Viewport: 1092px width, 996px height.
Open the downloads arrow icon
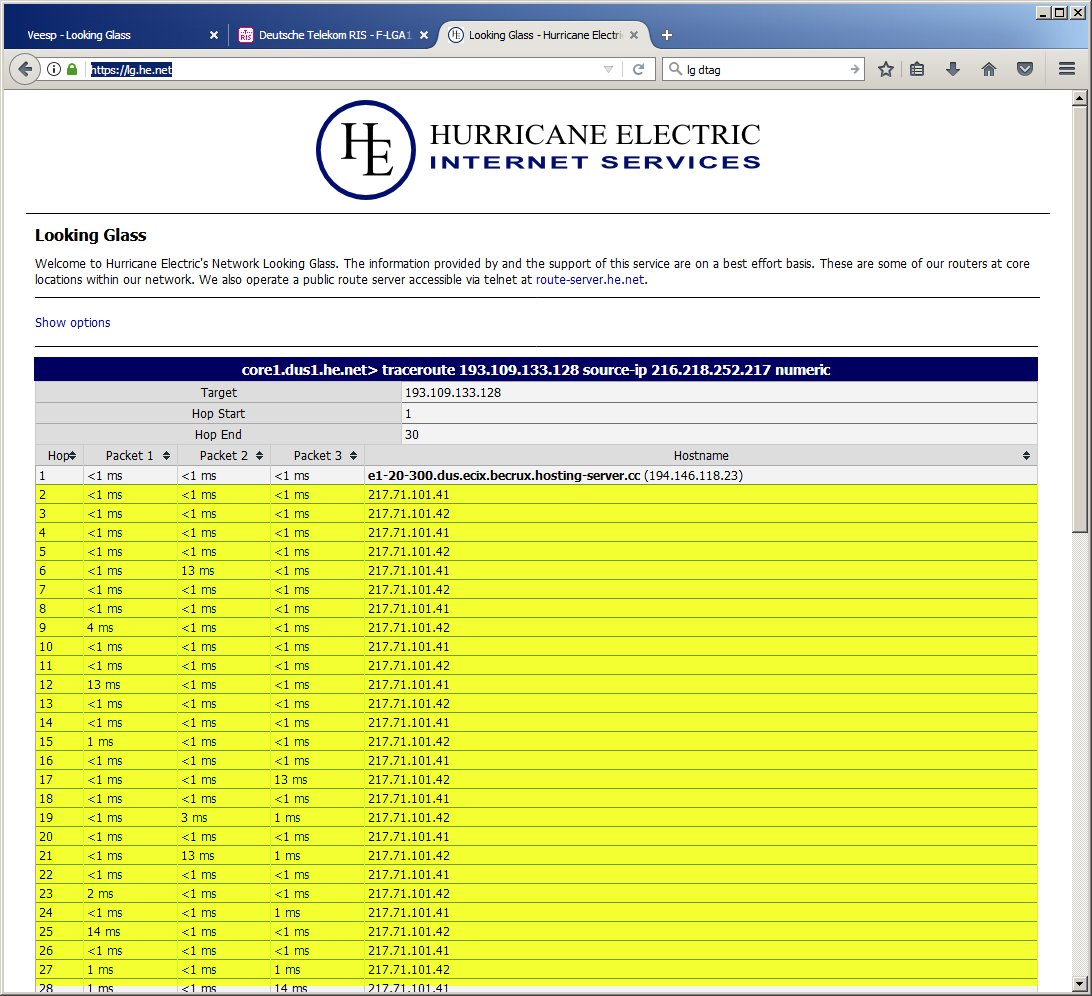953,69
